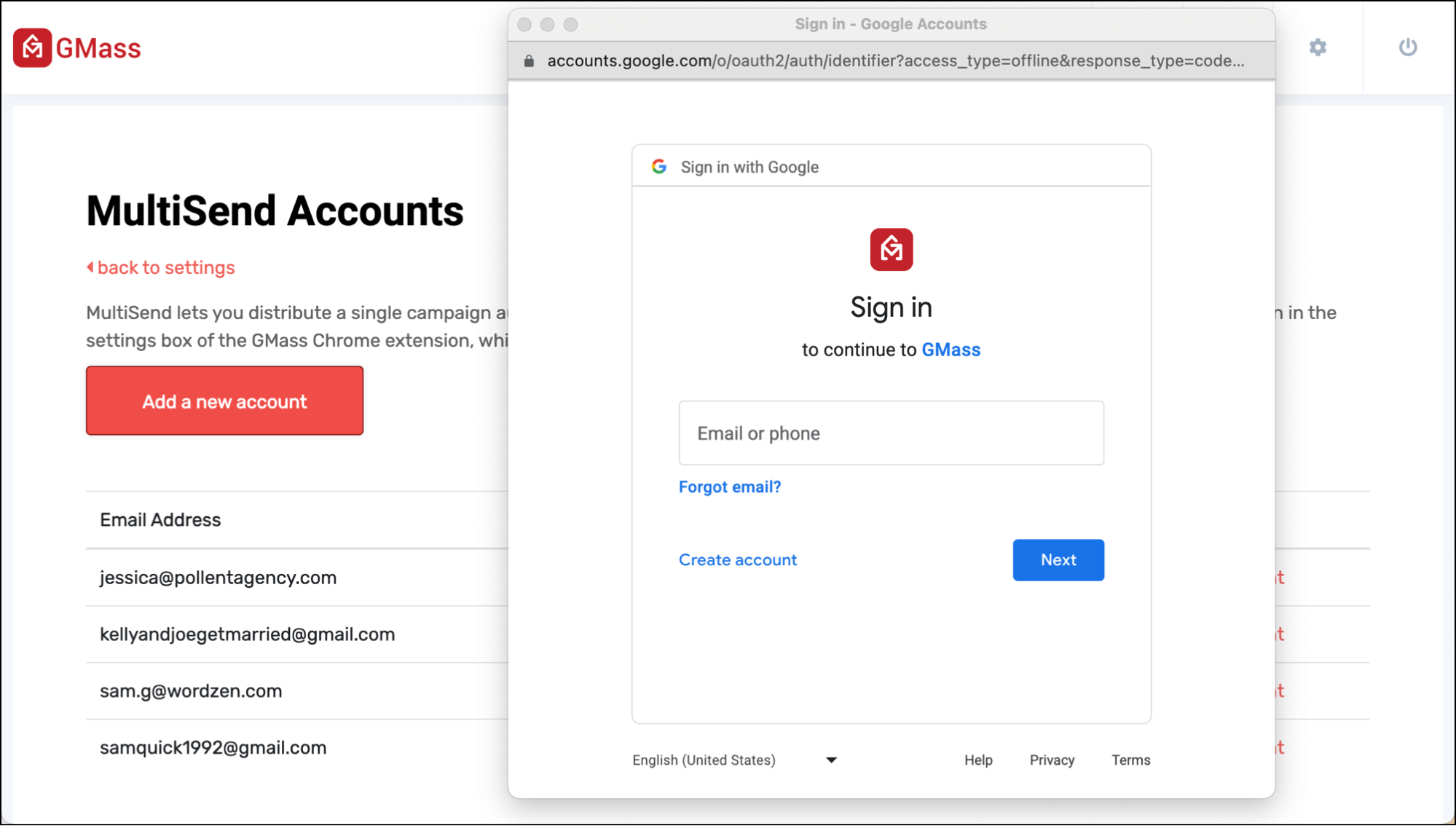Viewport: 1456px width, 826px height.
Task: Click the Sign in - Google Accounts title
Action: pos(891,24)
